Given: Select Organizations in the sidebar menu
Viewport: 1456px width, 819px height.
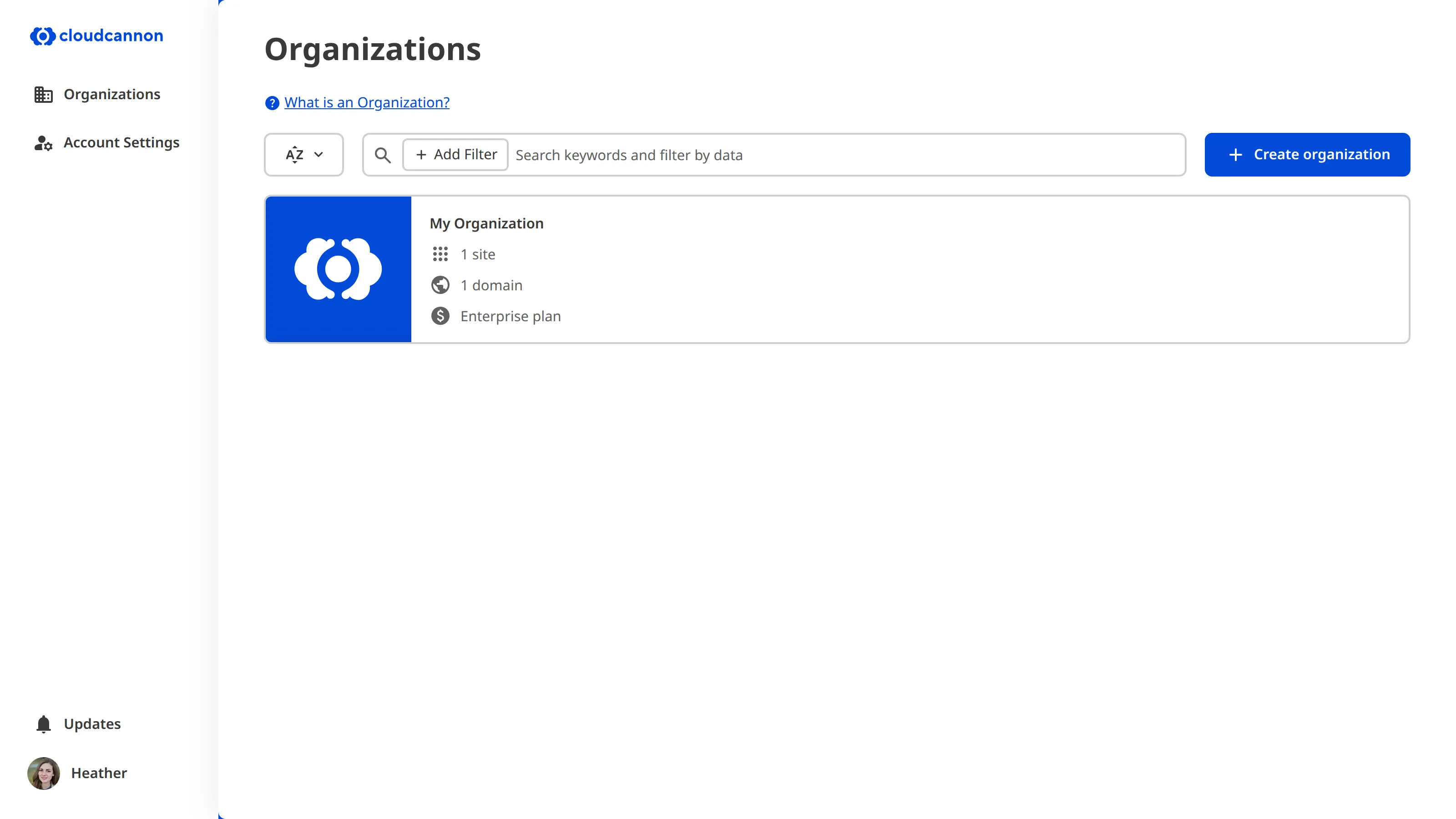Looking at the screenshot, I should tap(111, 94).
